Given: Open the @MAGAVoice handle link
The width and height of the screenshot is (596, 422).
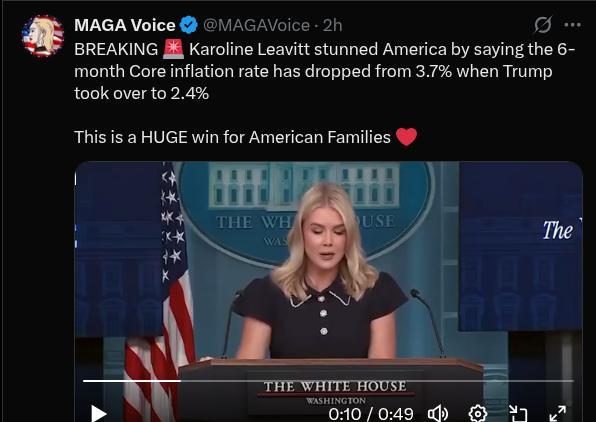Looking at the screenshot, I should pos(256,25).
